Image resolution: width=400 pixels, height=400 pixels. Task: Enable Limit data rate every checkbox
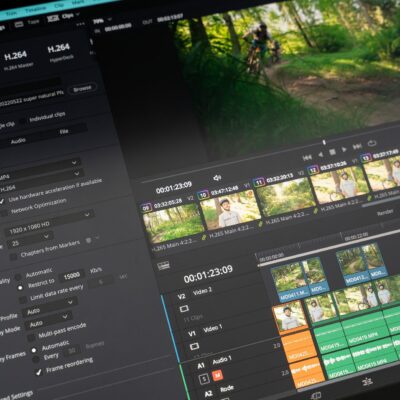point(23,300)
